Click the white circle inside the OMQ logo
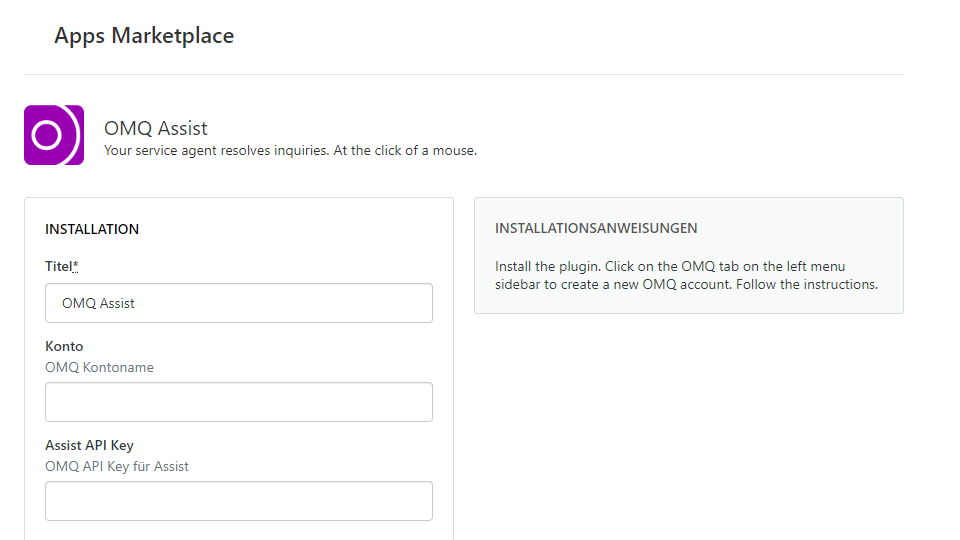Viewport: 960px width, 540px height. (x=47, y=135)
